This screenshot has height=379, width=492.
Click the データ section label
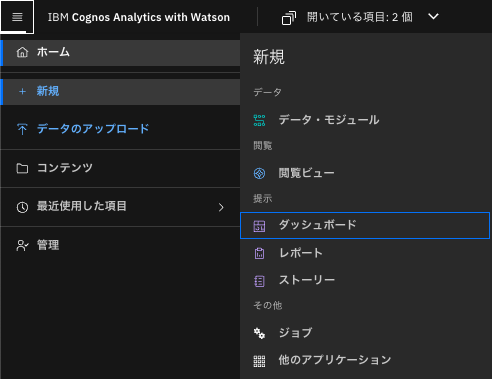(x=267, y=92)
